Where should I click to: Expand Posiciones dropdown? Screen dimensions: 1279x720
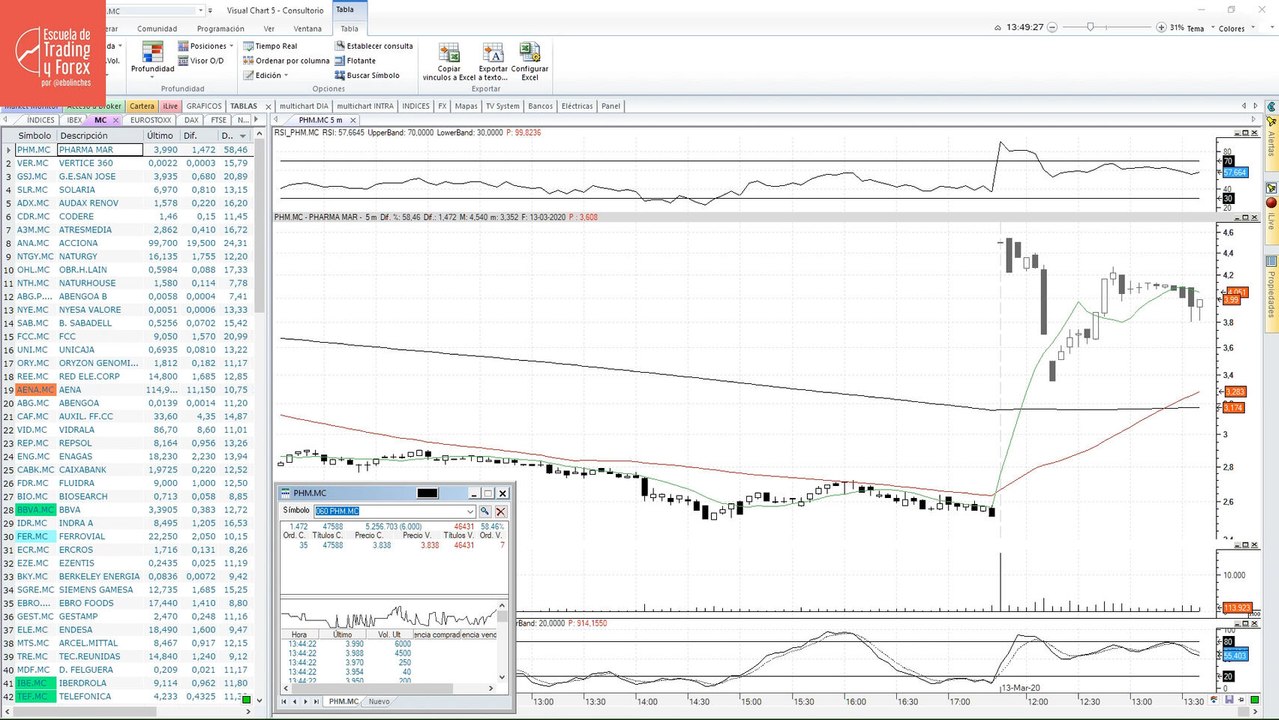[x=231, y=46]
